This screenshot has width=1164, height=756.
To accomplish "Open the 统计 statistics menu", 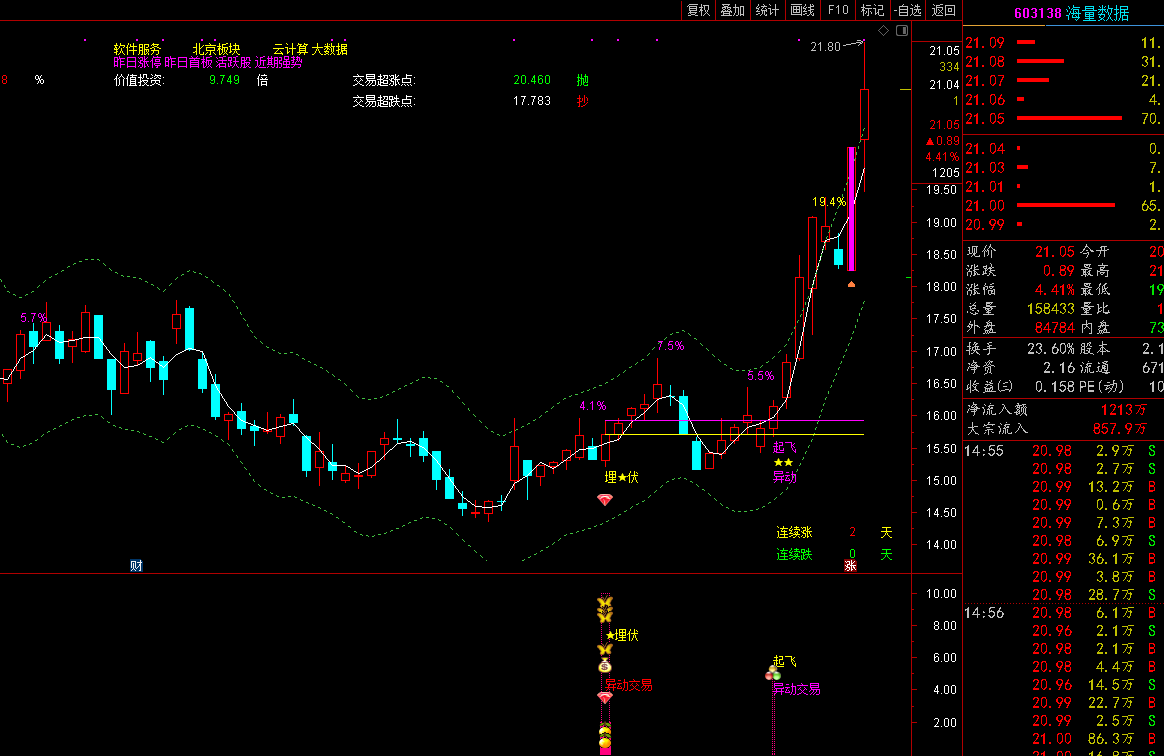I will pos(767,10).
